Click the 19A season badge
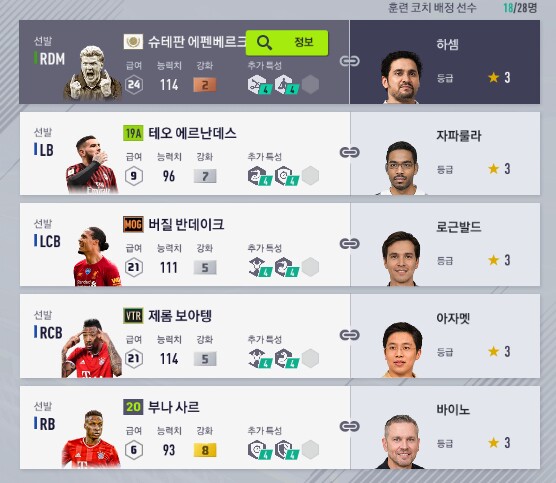The height and width of the screenshot is (483, 556). [133, 133]
